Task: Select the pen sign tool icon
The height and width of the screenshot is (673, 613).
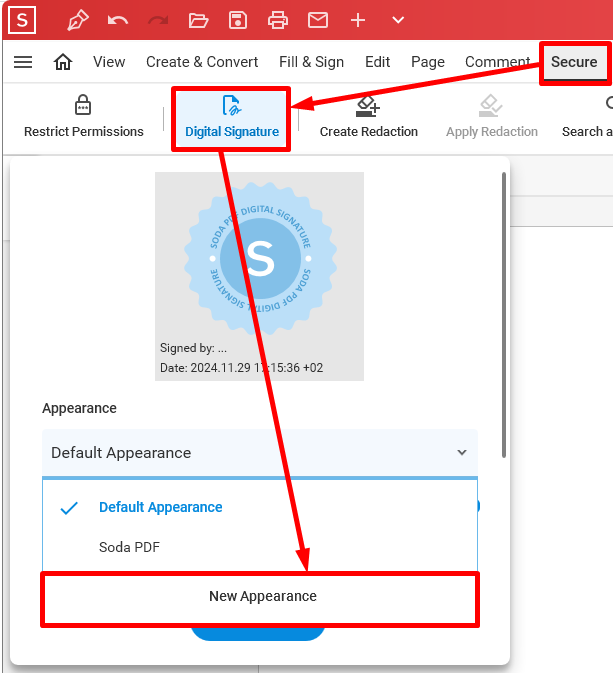Action: pyautogui.click(x=78, y=20)
